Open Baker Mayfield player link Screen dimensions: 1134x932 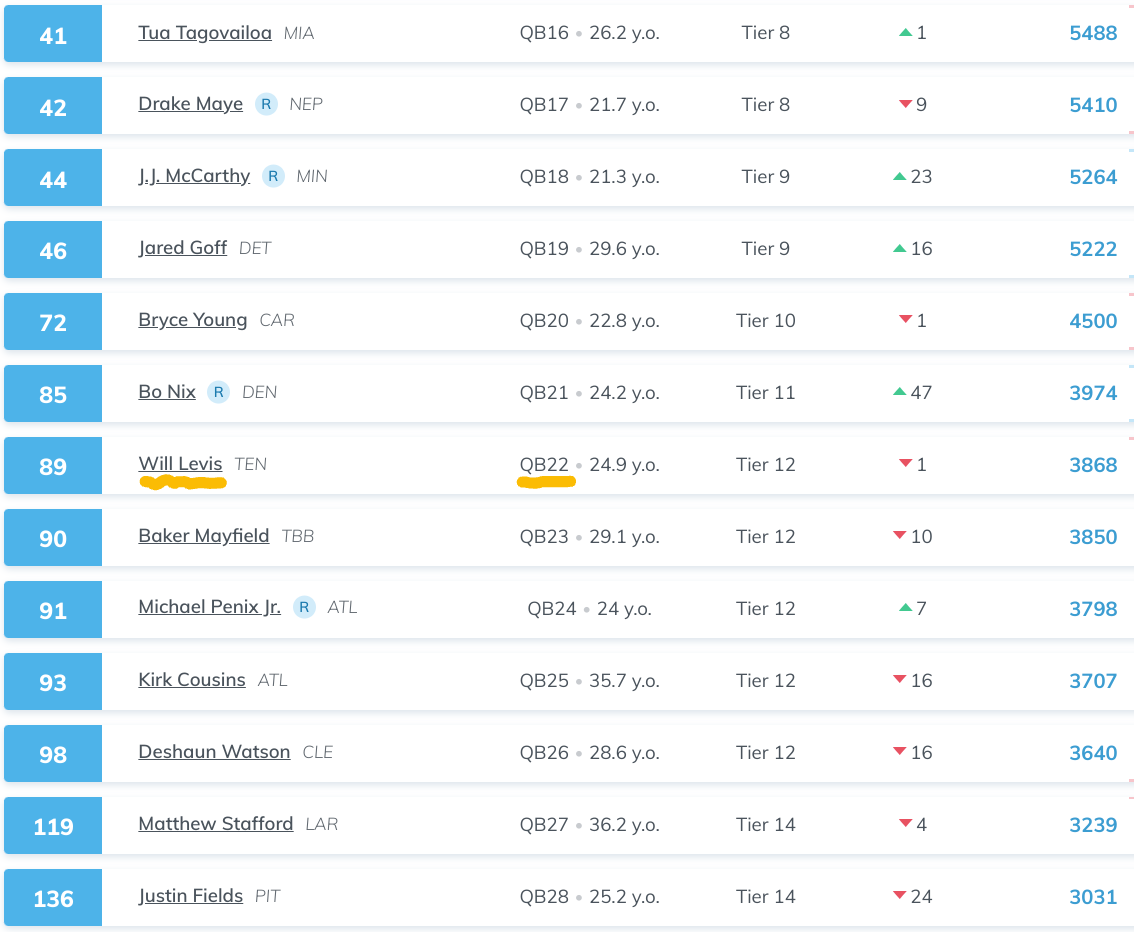click(203, 536)
